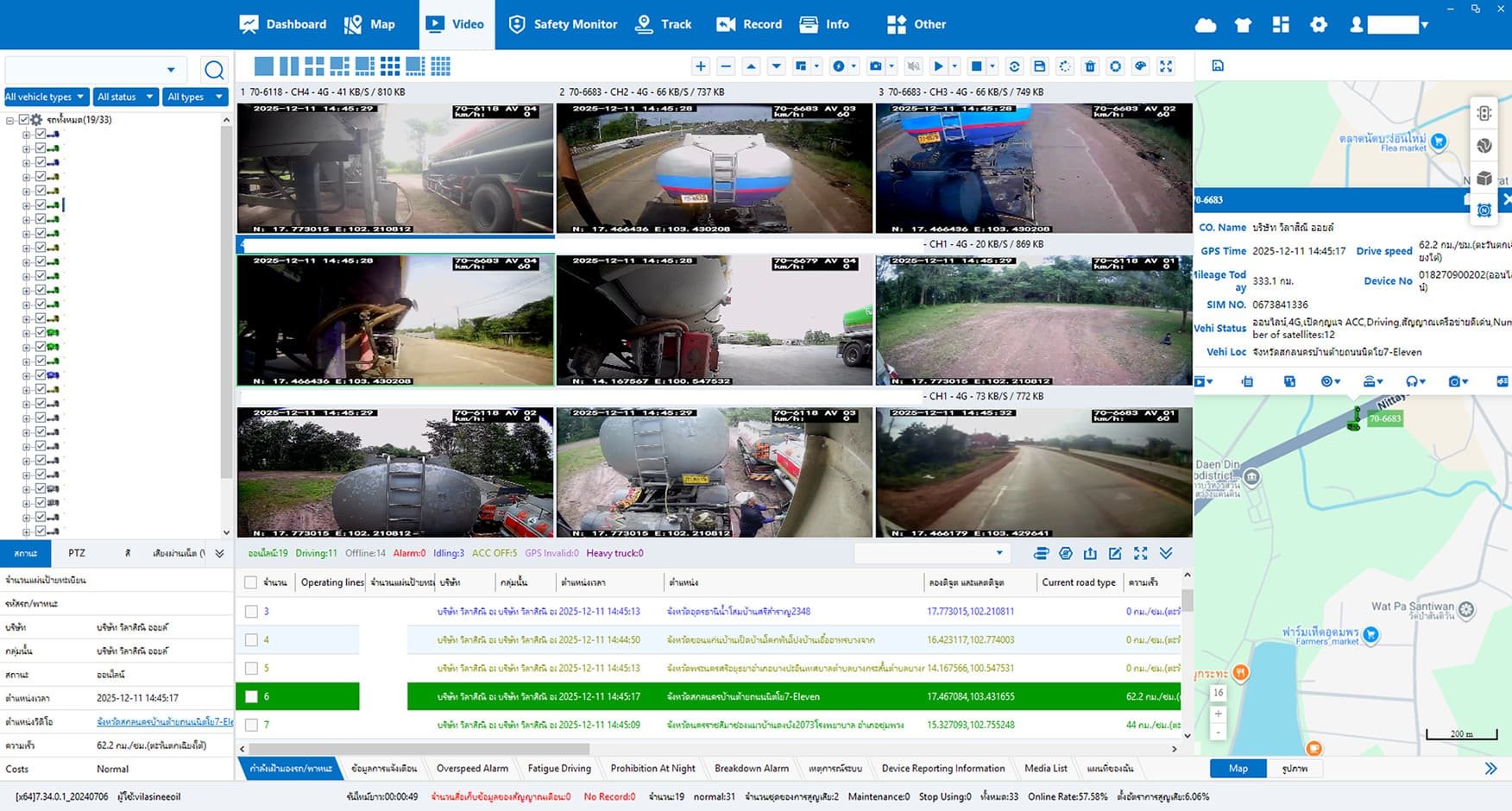Click the 7-Eleven vehicle location link
Screen dimensions: 1512x811
[x=164, y=721]
